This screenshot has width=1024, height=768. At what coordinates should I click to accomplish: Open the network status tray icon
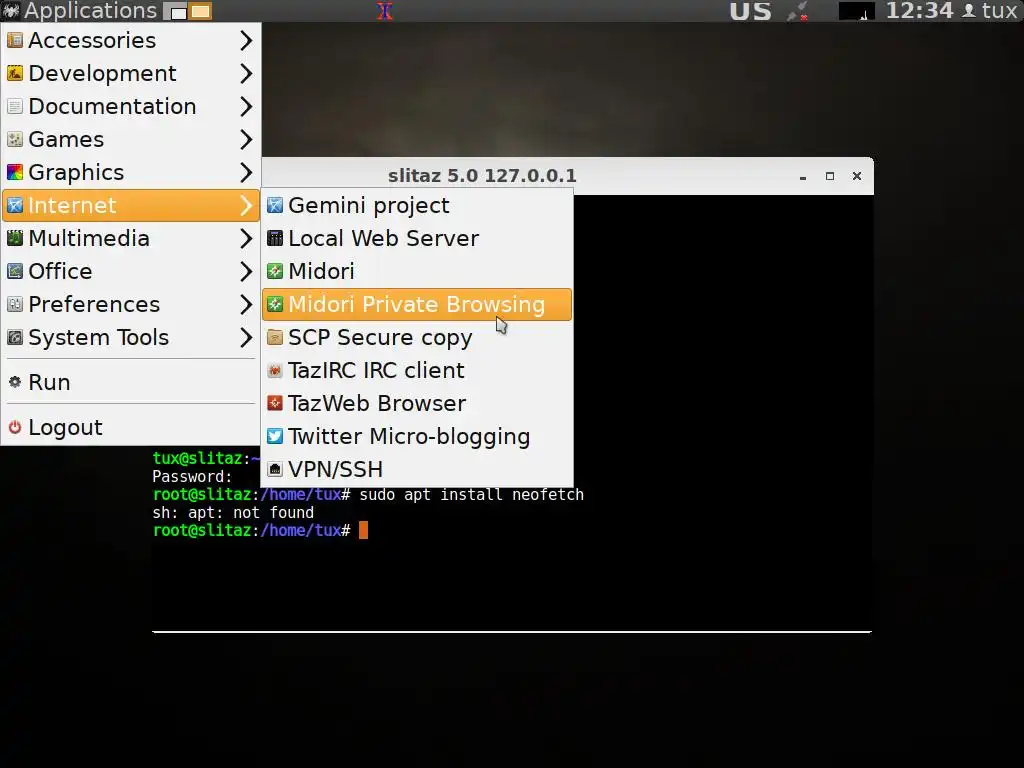click(798, 11)
